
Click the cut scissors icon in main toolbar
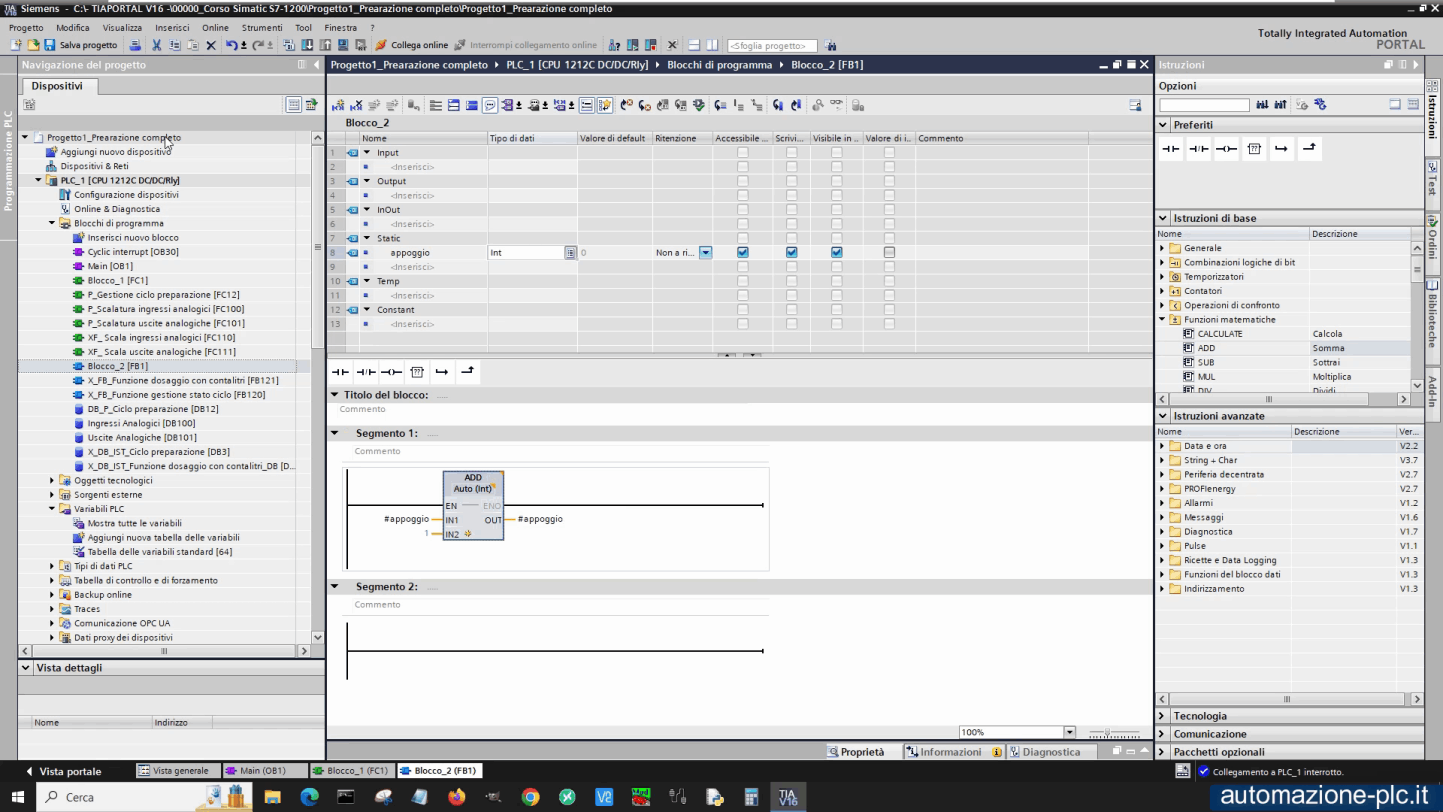coord(157,45)
